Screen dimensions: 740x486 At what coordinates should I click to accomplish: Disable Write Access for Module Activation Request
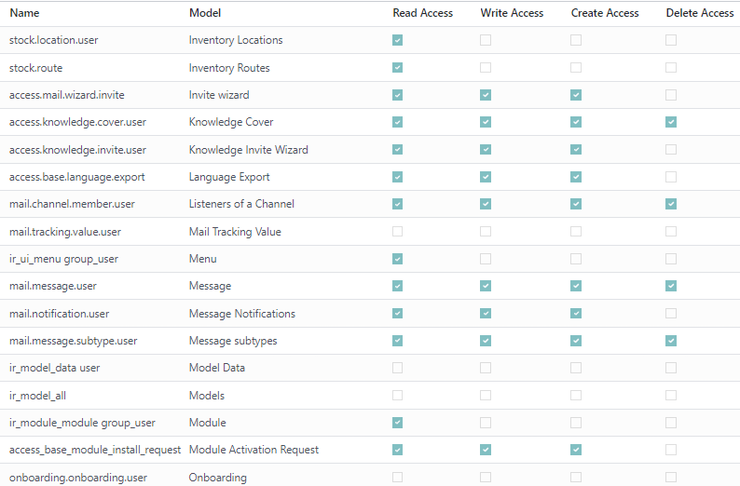tap(485, 450)
